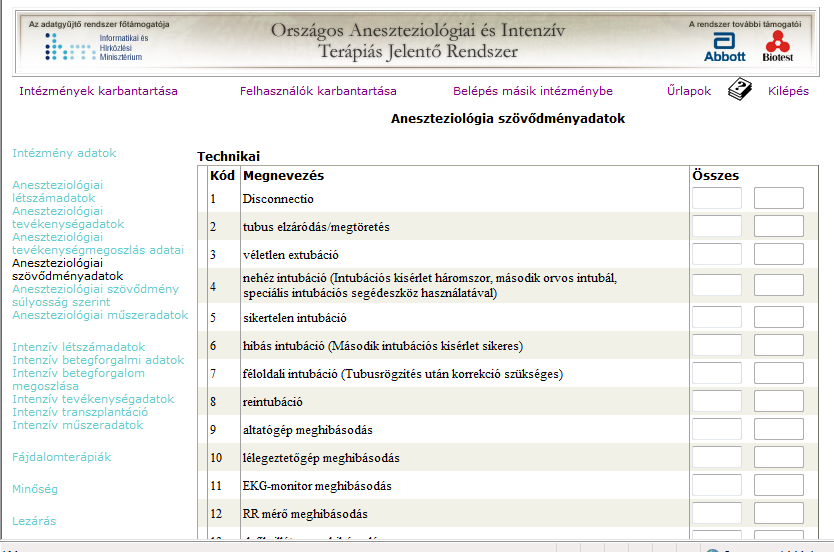Image resolution: width=834 pixels, height=552 pixels.
Task: Click first field for sikertelen intubáció
Action: coord(716,317)
